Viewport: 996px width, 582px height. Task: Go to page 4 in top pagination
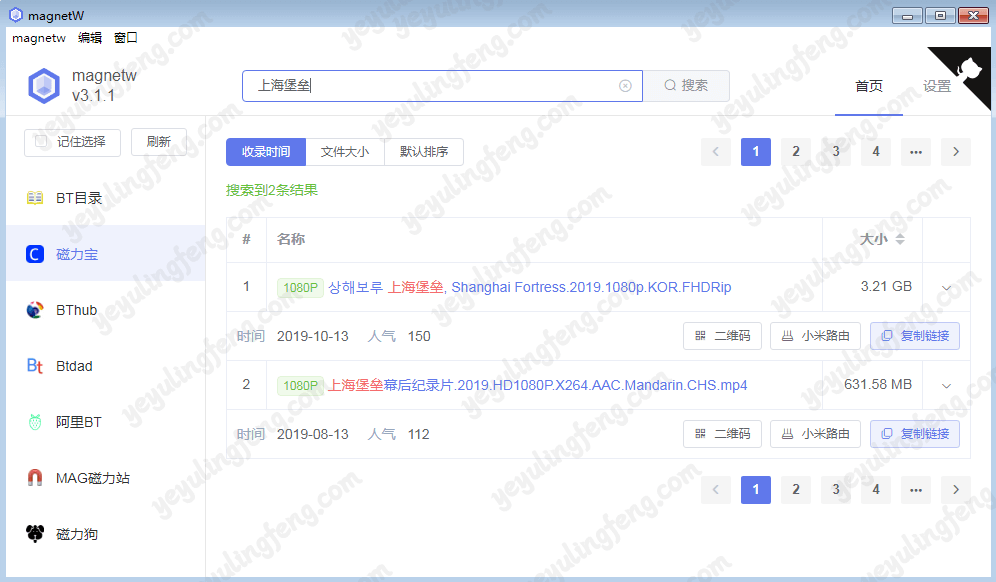click(x=876, y=152)
